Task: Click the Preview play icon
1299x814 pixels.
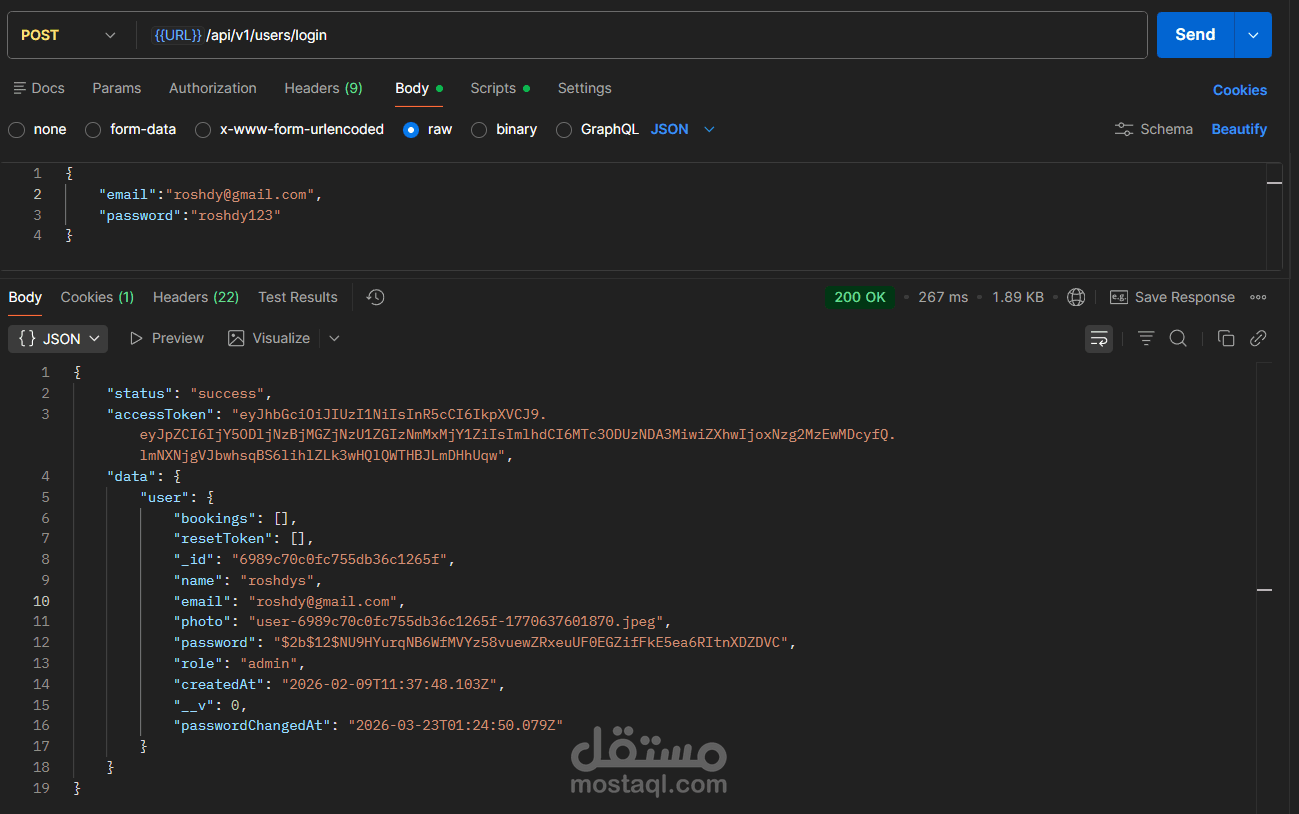Action: tap(136, 338)
